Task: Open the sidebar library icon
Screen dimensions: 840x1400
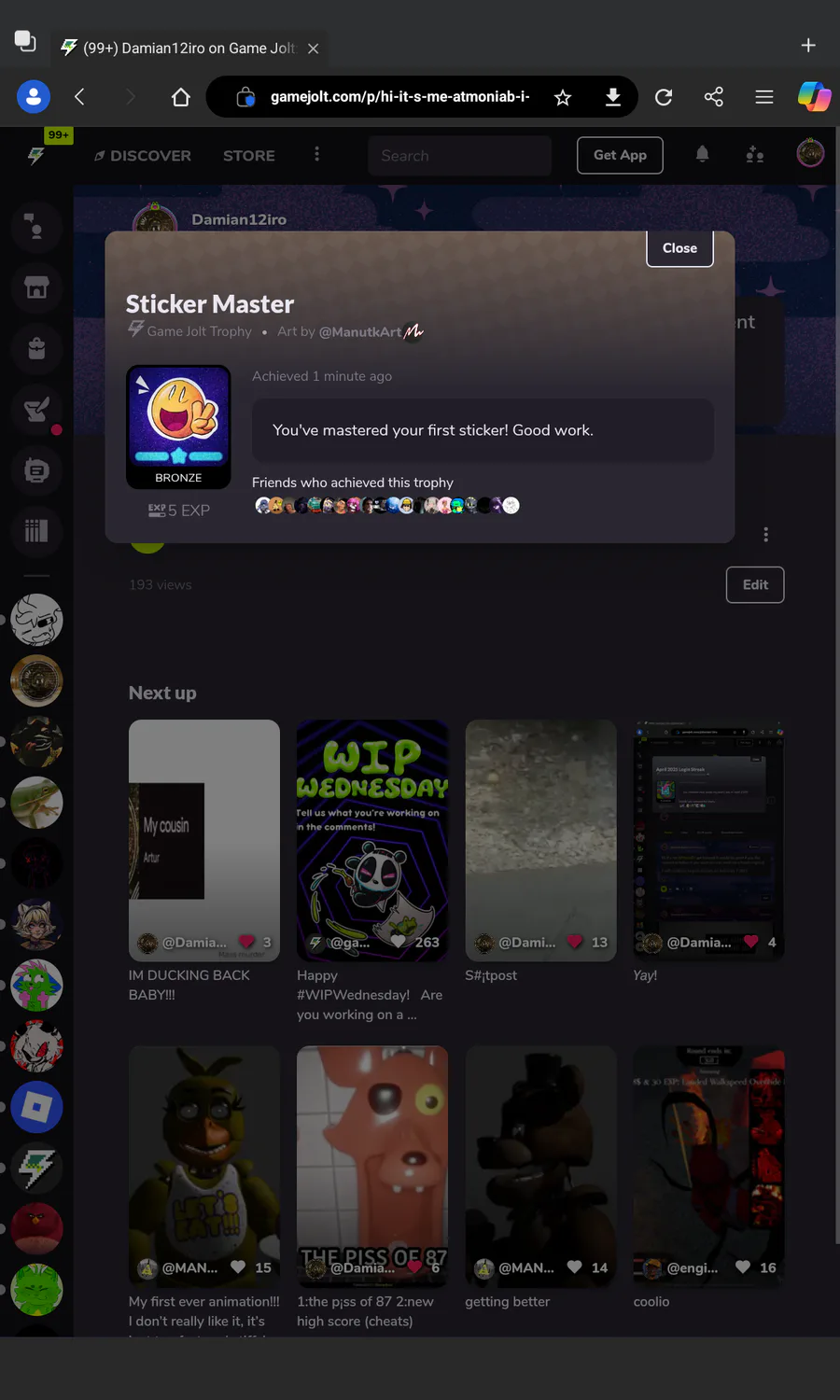Action: click(36, 531)
